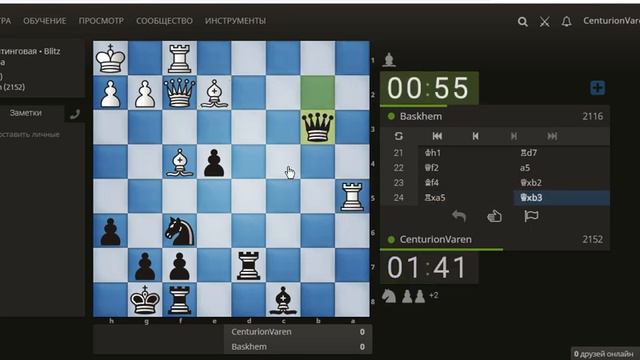Open the друзей онлайн friends box
640x360 pixels.
point(605,353)
